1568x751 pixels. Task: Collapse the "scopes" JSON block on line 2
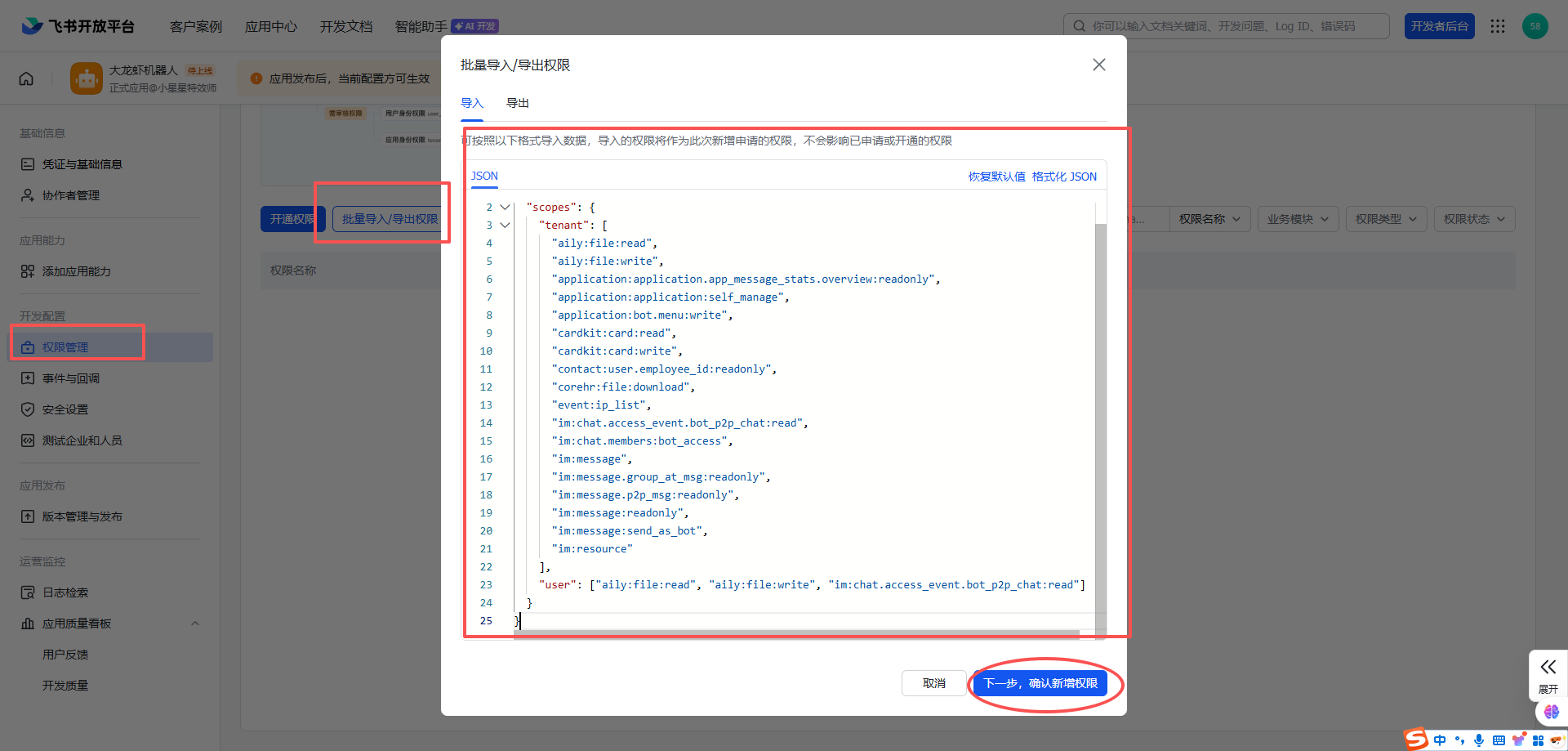point(505,208)
